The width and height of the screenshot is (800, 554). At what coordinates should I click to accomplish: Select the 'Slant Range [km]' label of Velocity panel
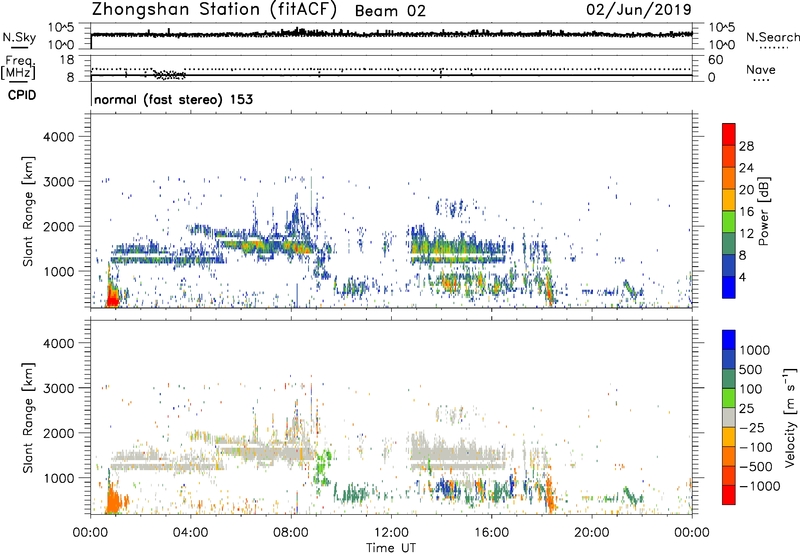[x=28, y=417]
